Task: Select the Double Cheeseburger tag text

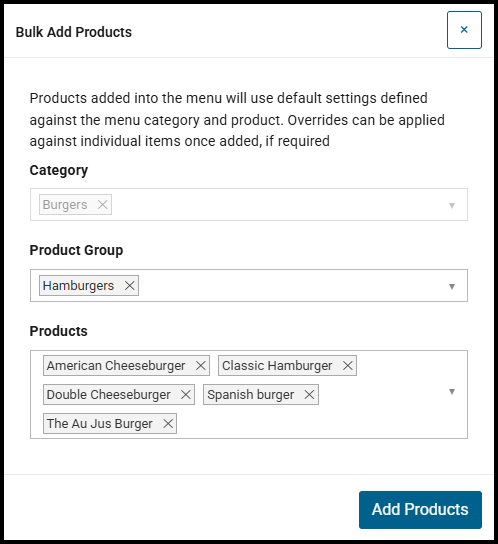Action: (109, 394)
